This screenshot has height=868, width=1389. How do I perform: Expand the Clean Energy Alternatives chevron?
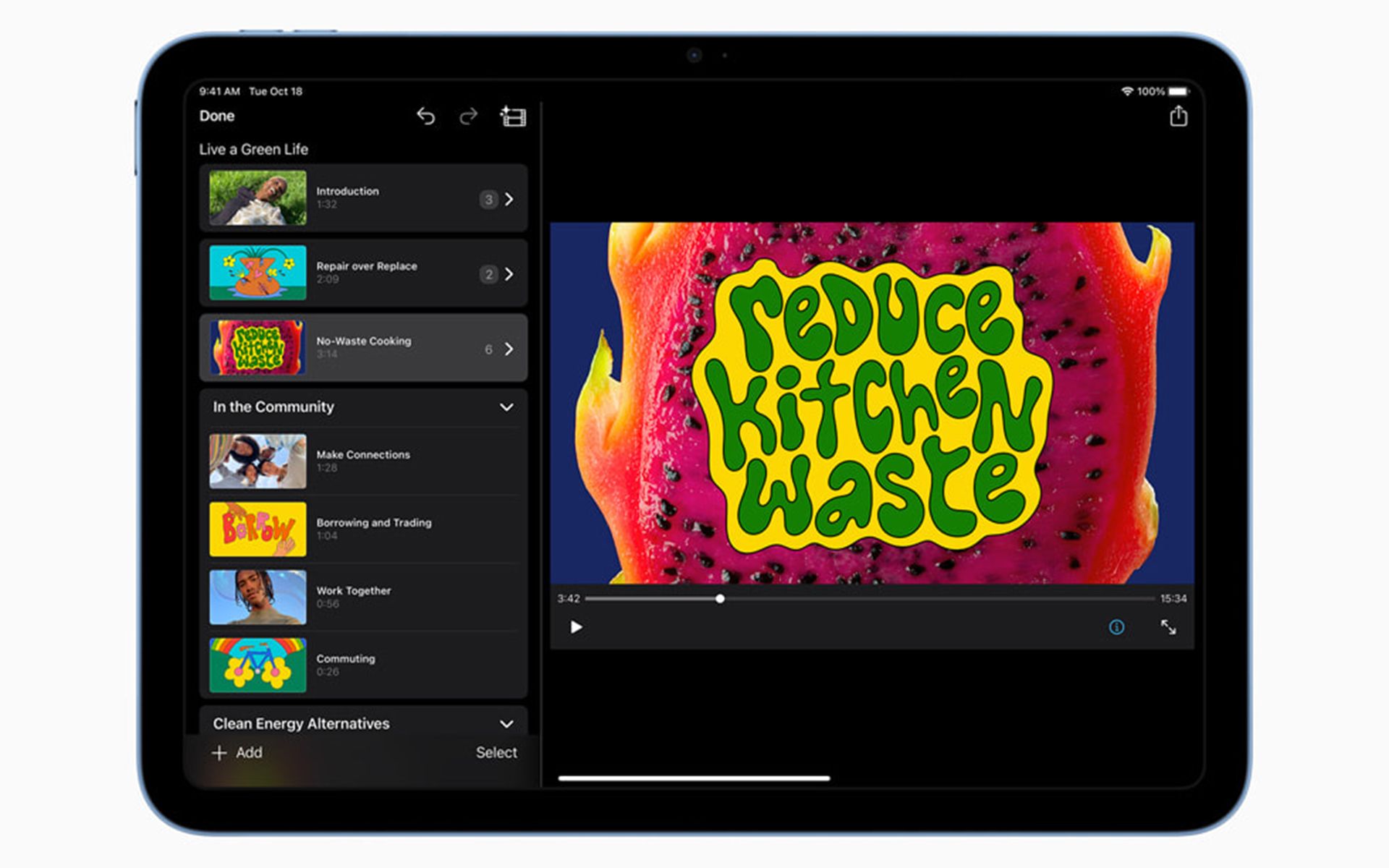[506, 724]
